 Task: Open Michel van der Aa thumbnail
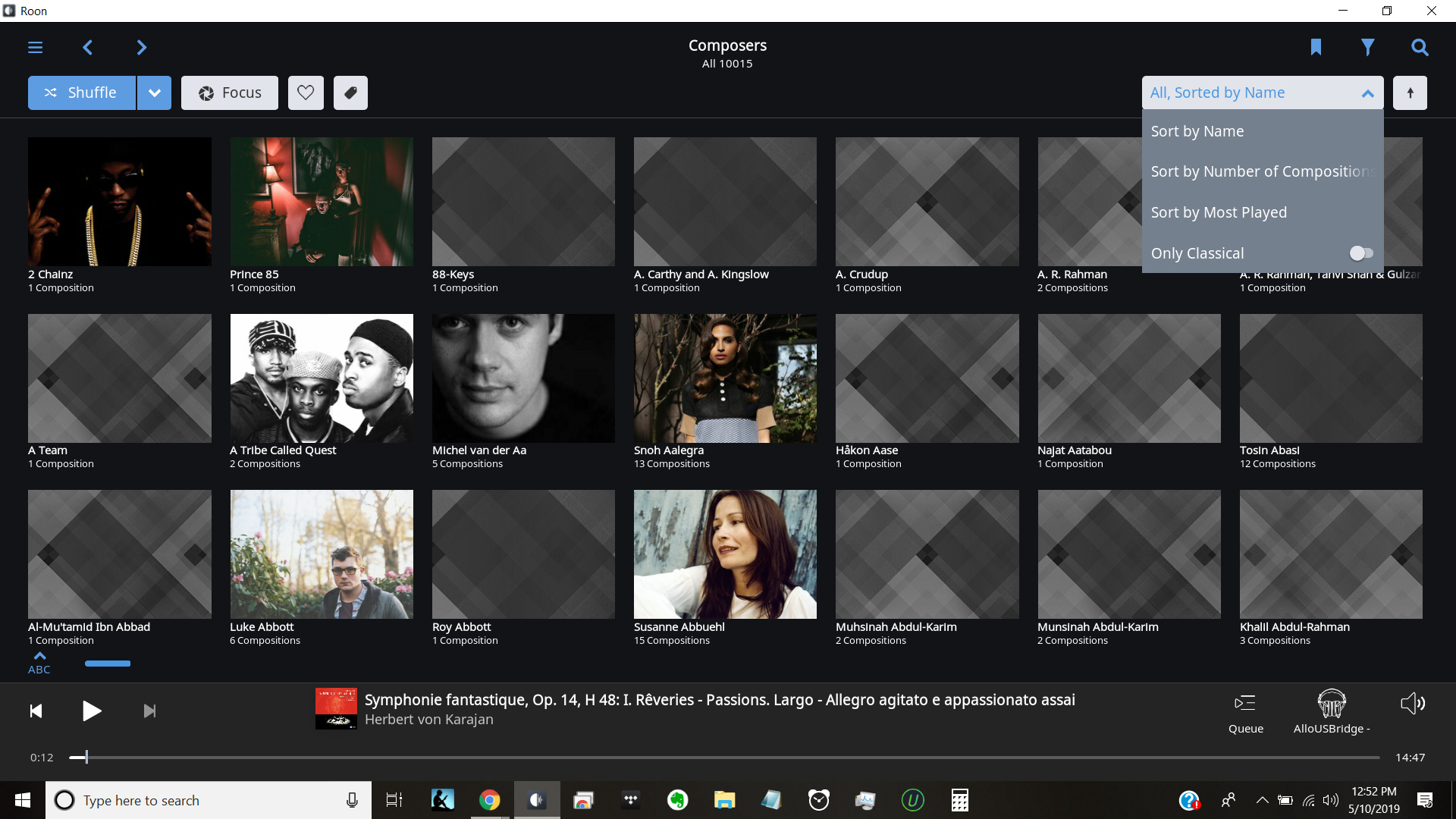click(523, 378)
